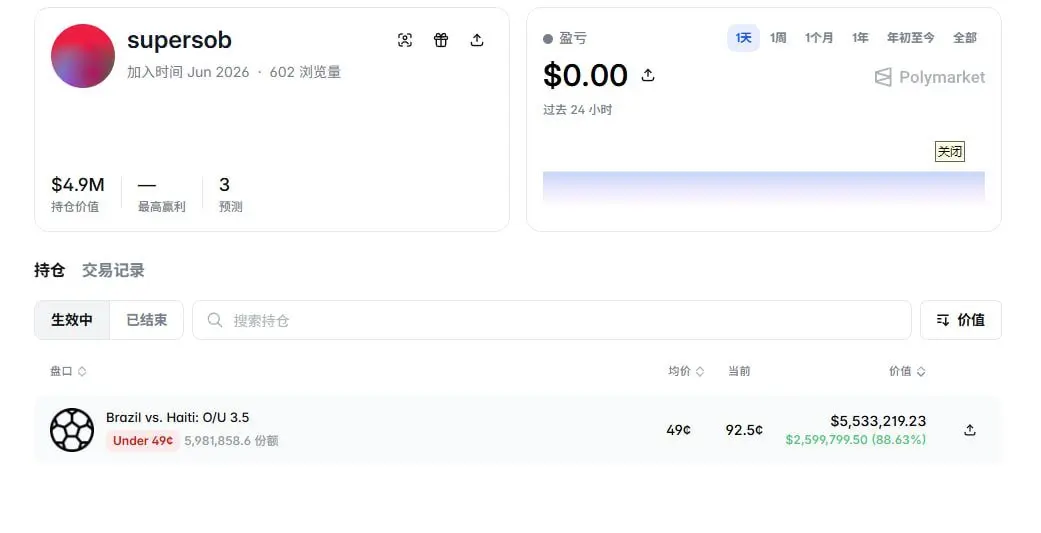Click the 过去 24 小时 label
This screenshot has width=1041, height=533.
point(578,110)
